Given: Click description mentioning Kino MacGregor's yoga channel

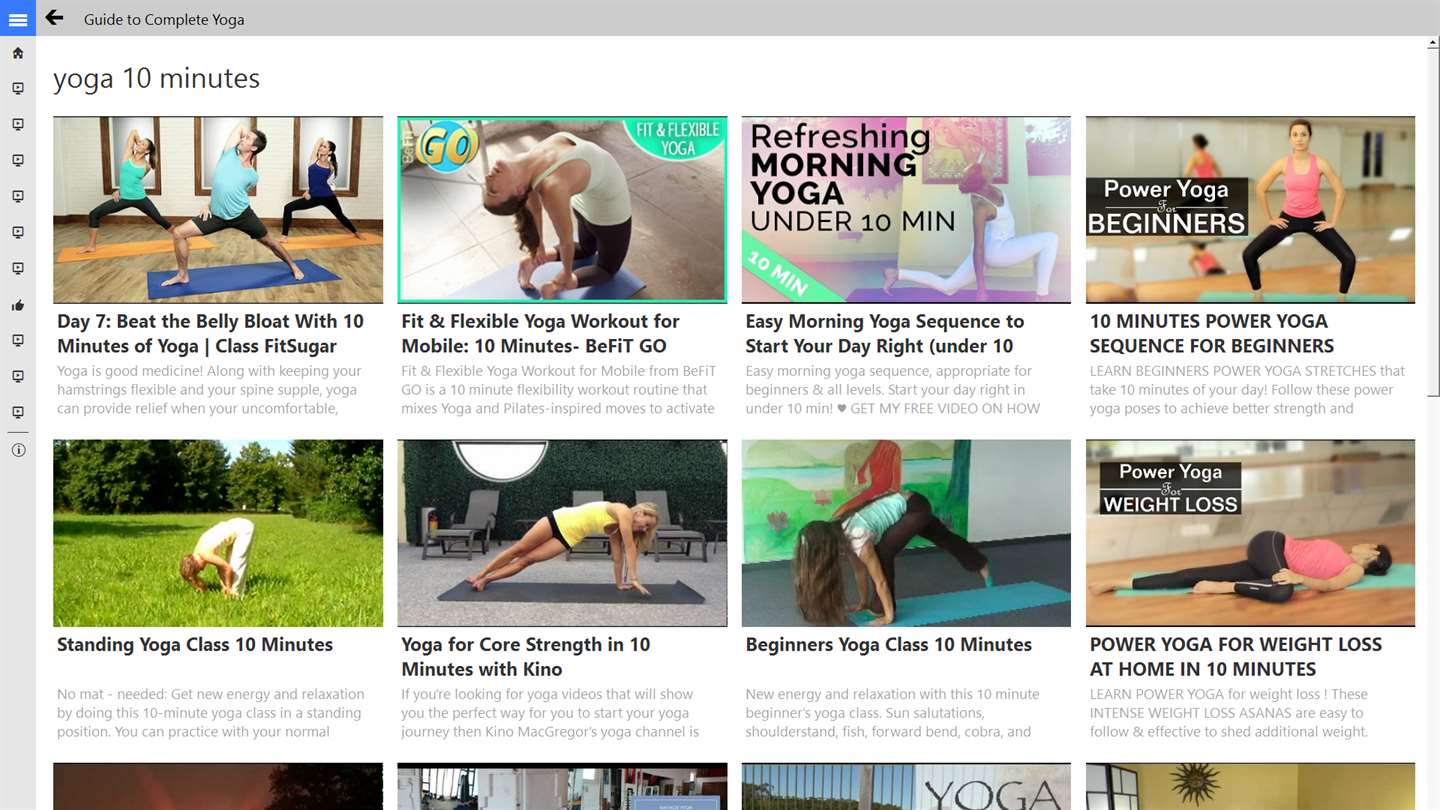Looking at the screenshot, I should pos(550,713).
